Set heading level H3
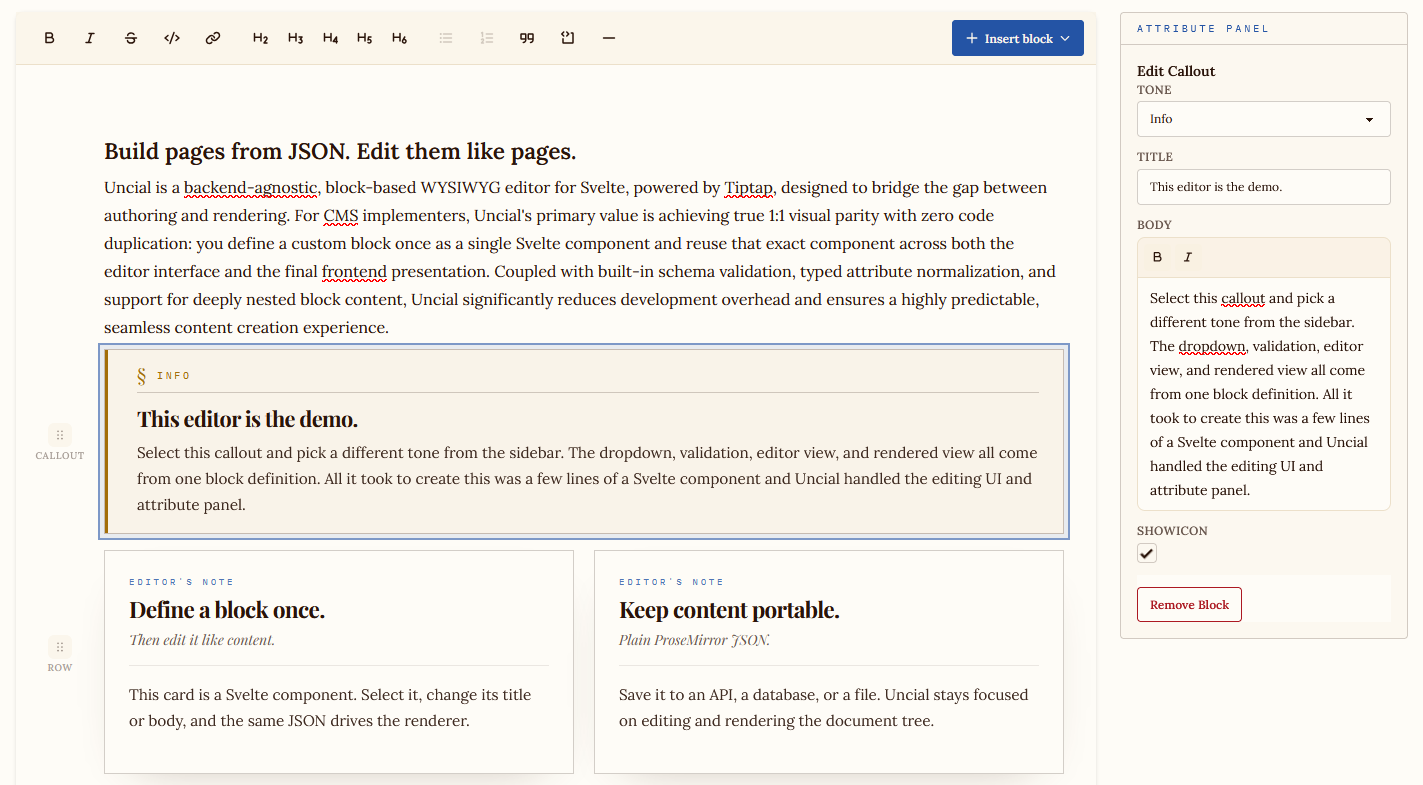Screen dimensions: 1423x785 pyautogui.click(x=295, y=38)
